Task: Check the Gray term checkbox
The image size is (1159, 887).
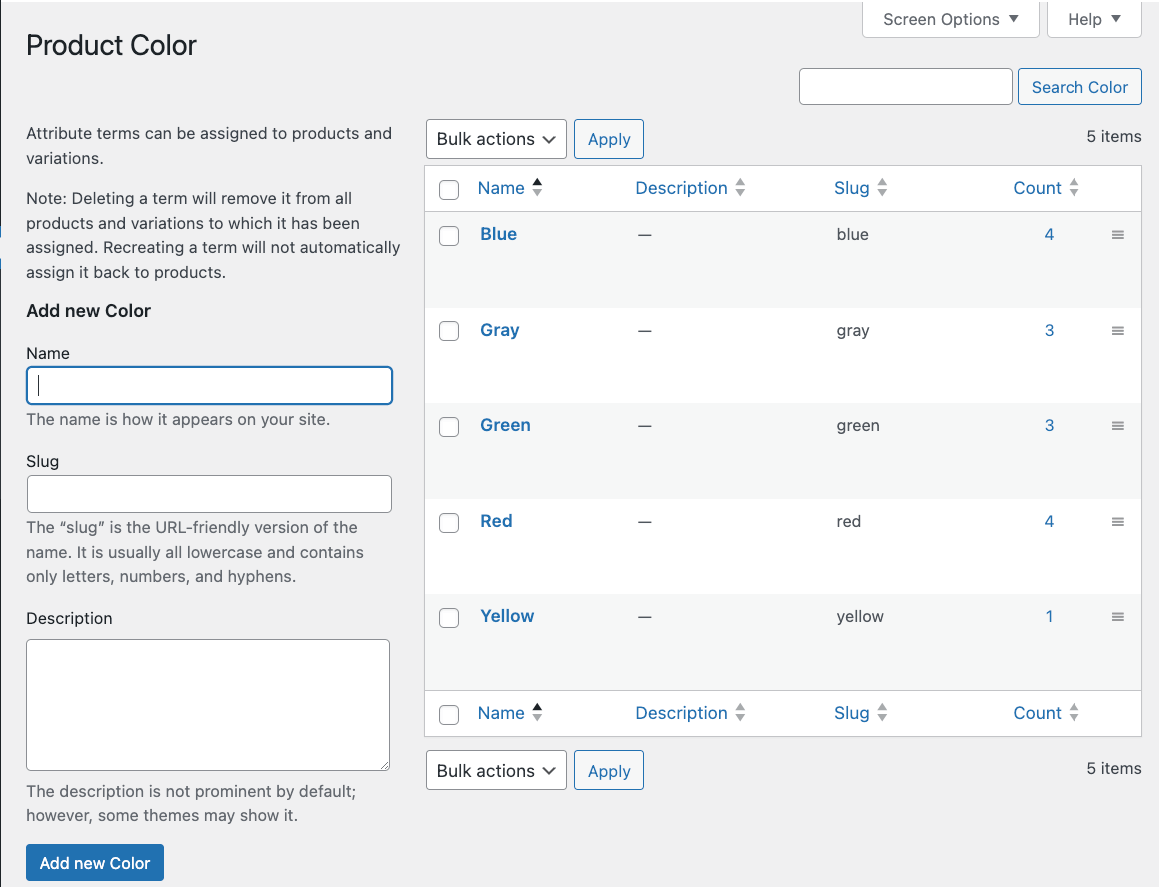Action: point(449,331)
